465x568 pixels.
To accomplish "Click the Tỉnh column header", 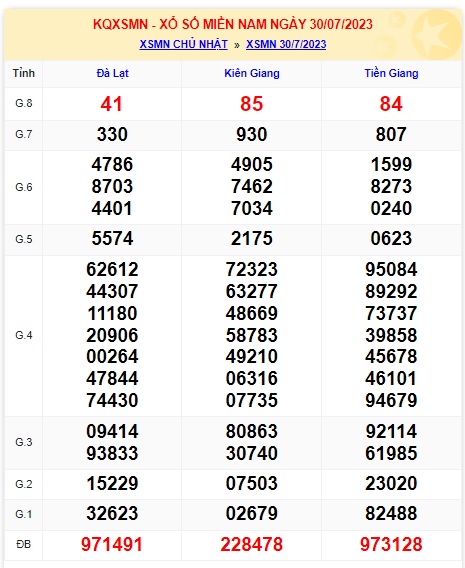I will 24,73.
